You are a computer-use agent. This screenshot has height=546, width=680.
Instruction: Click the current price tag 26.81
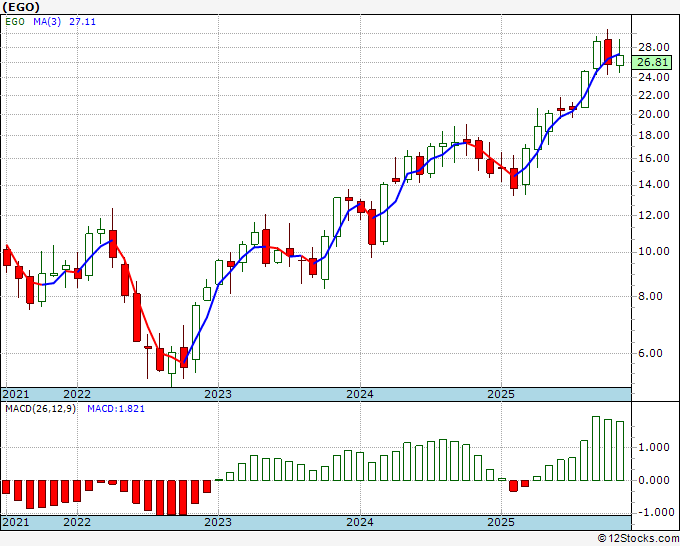coord(652,62)
